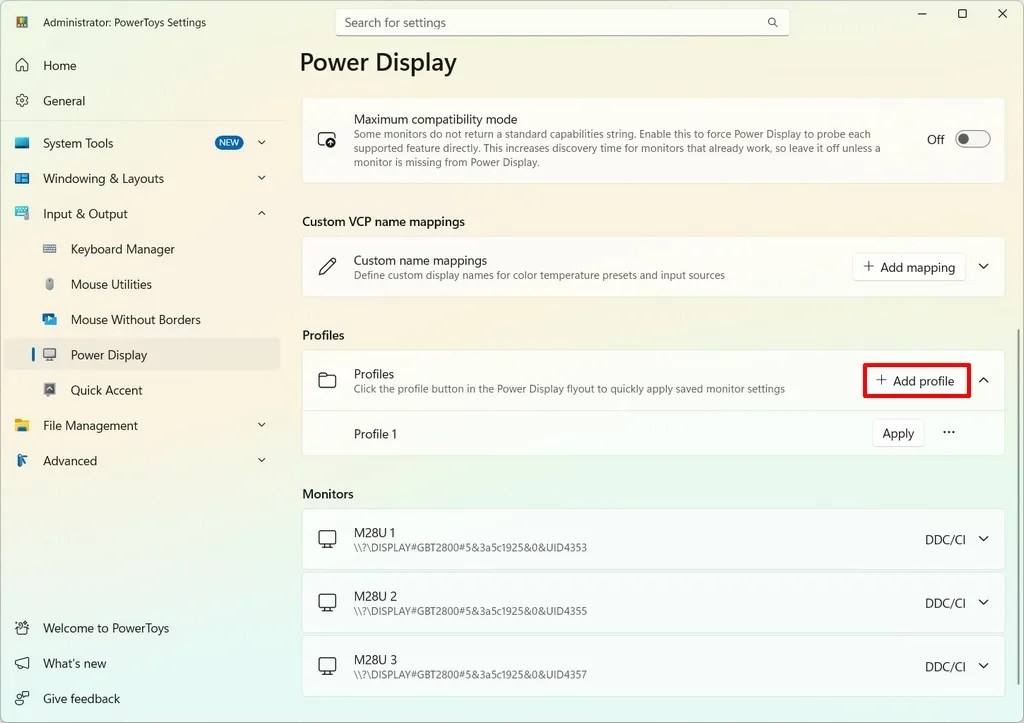Click the DDC/CI label on M28U 3

pos(945,666)
